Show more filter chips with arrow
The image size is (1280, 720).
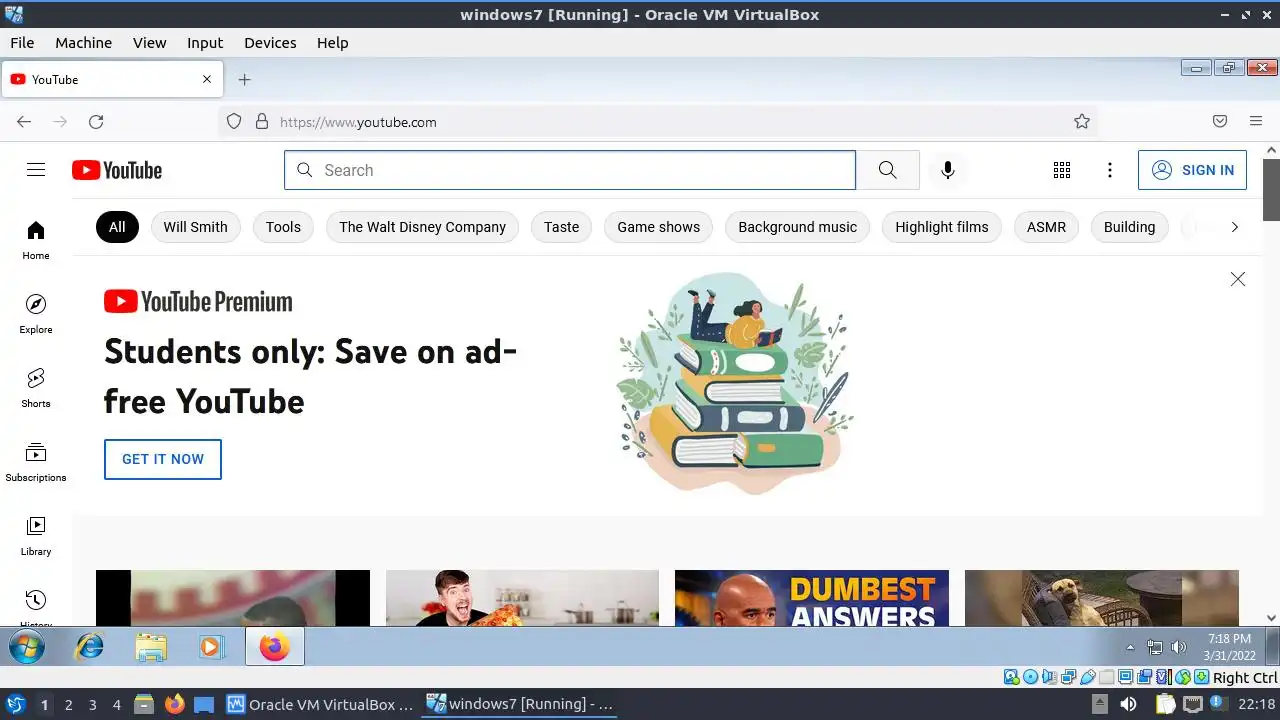click(1234, 227)
